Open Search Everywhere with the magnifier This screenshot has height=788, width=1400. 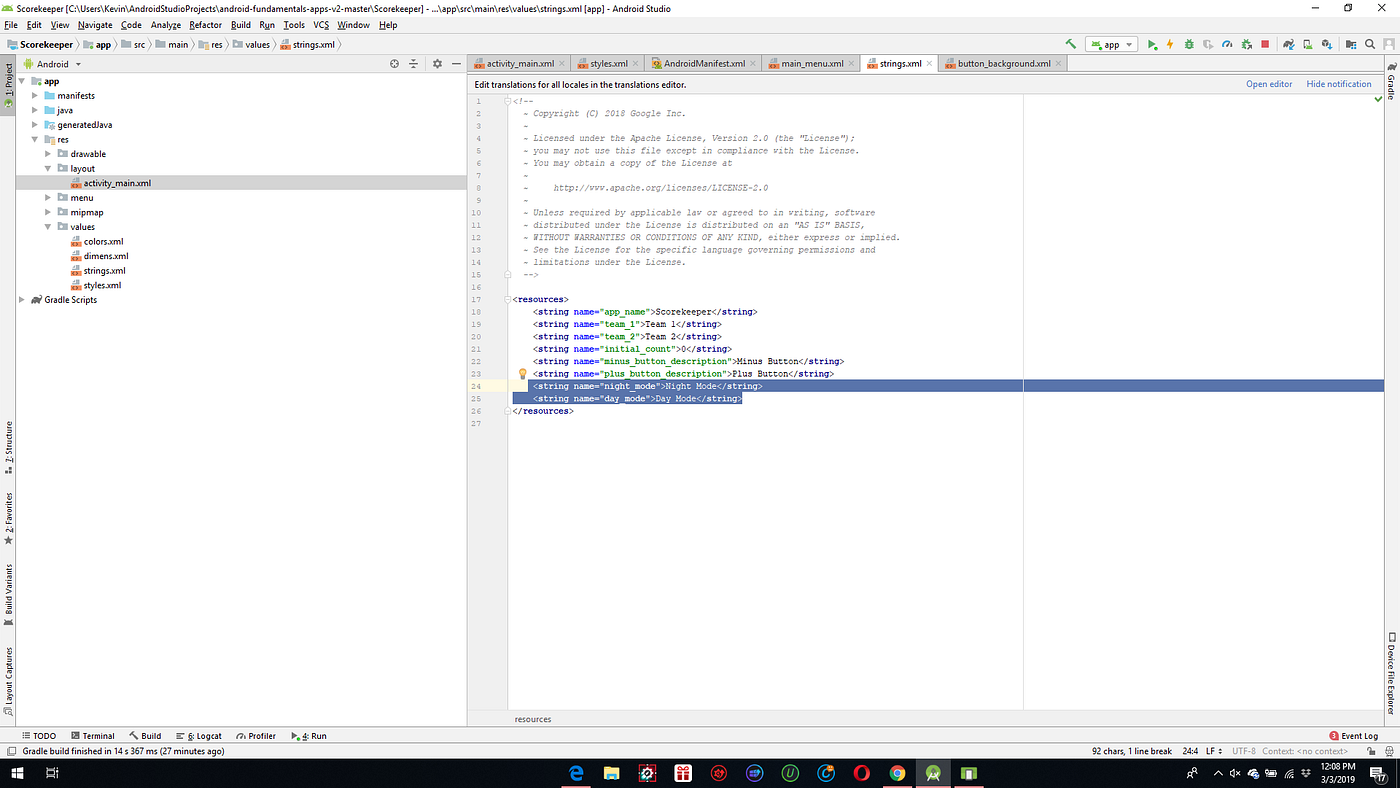(x=1370, y=44)
